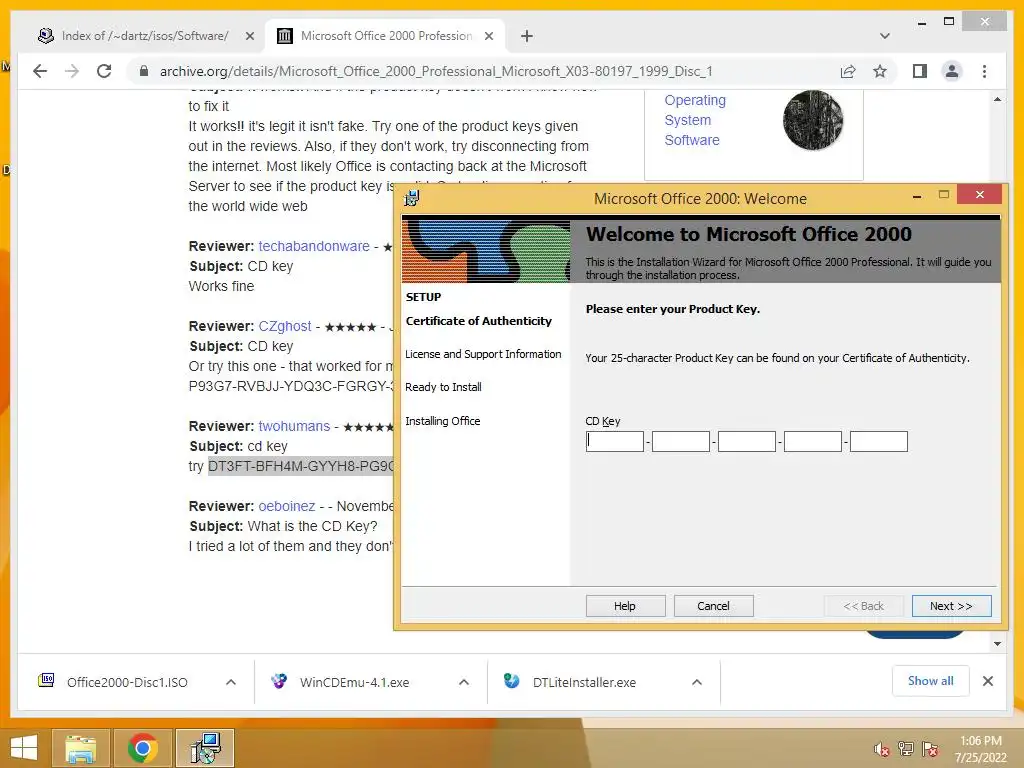Expand WinCDEmu-4.1.exe download options
The height and width of the screenshot is (768, 1024).
coord(464,682)
